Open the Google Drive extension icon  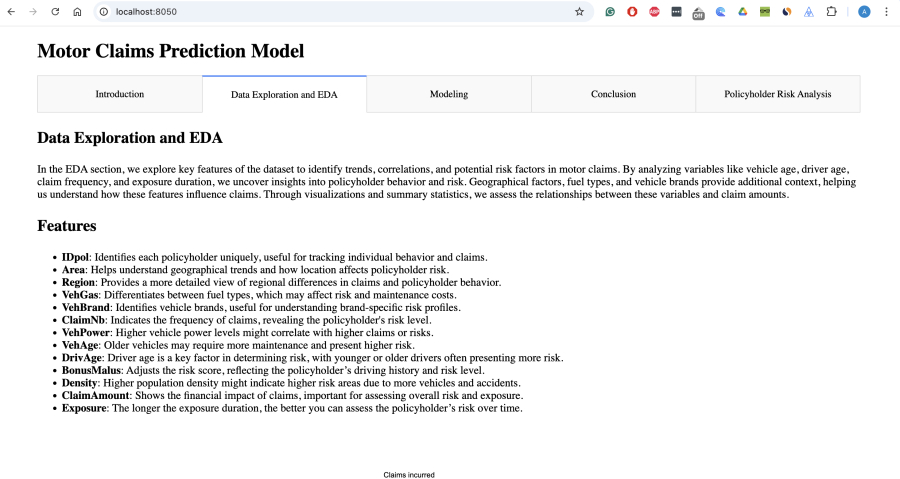tap(742, 12)
